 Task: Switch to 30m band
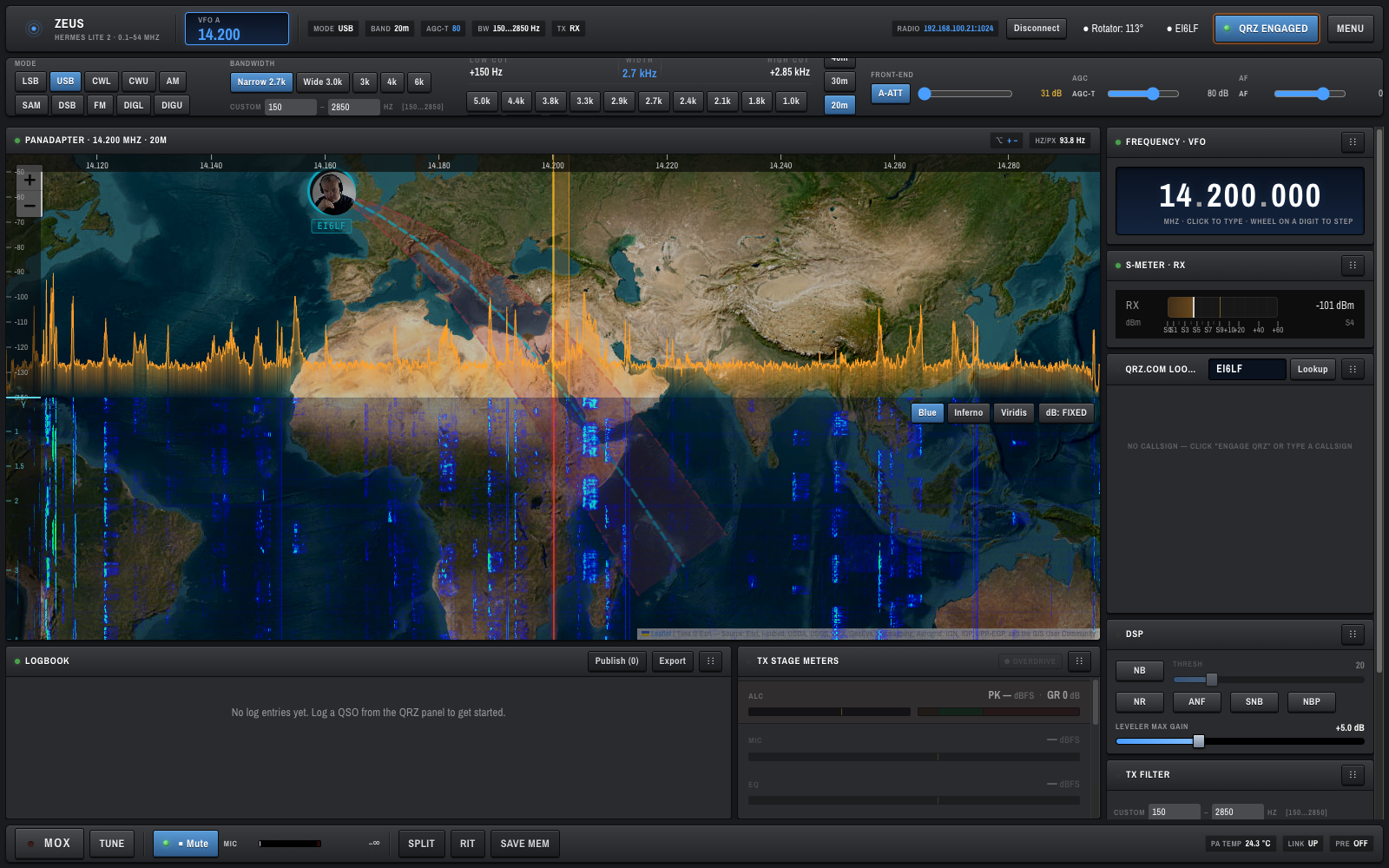(x=839, y=82)
